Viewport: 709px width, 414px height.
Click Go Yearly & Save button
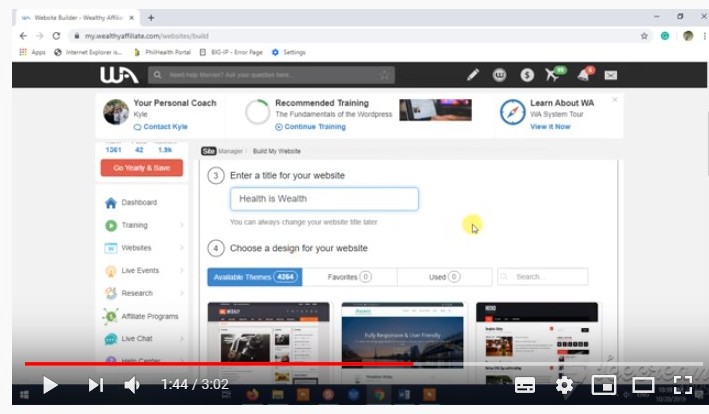[142, 168]
